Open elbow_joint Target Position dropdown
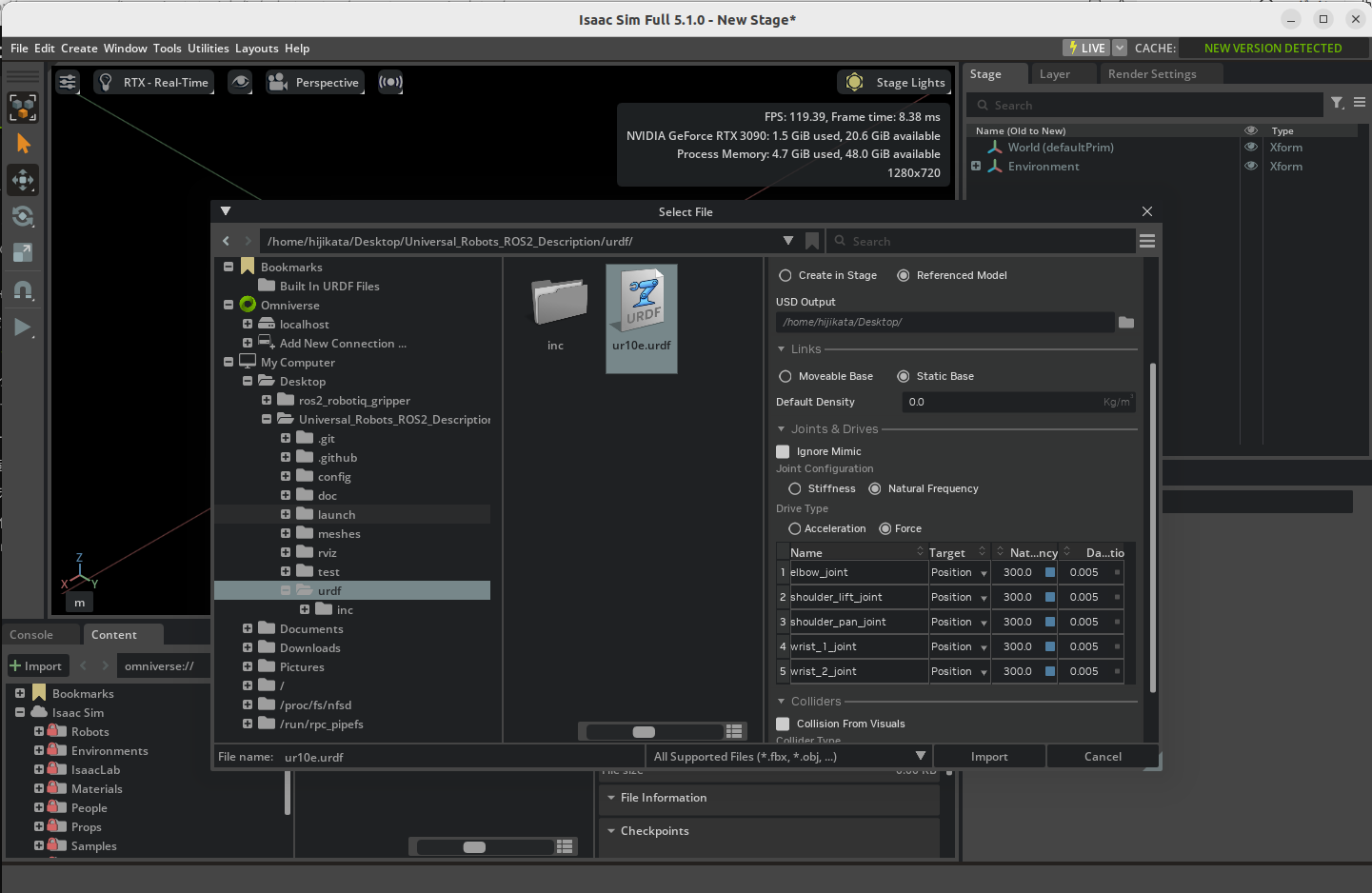The width and height of the screenshot is (1372, 893). pyautogui.click(x=983, y=573)
